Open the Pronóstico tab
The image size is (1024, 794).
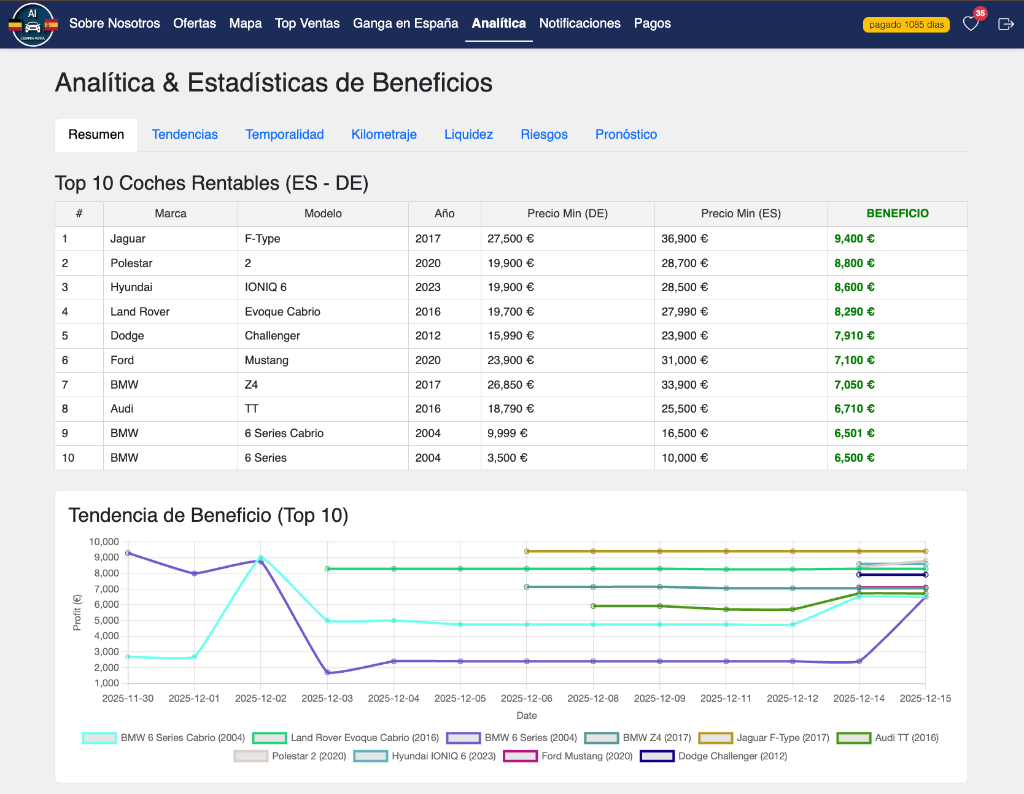coord(626,134)
